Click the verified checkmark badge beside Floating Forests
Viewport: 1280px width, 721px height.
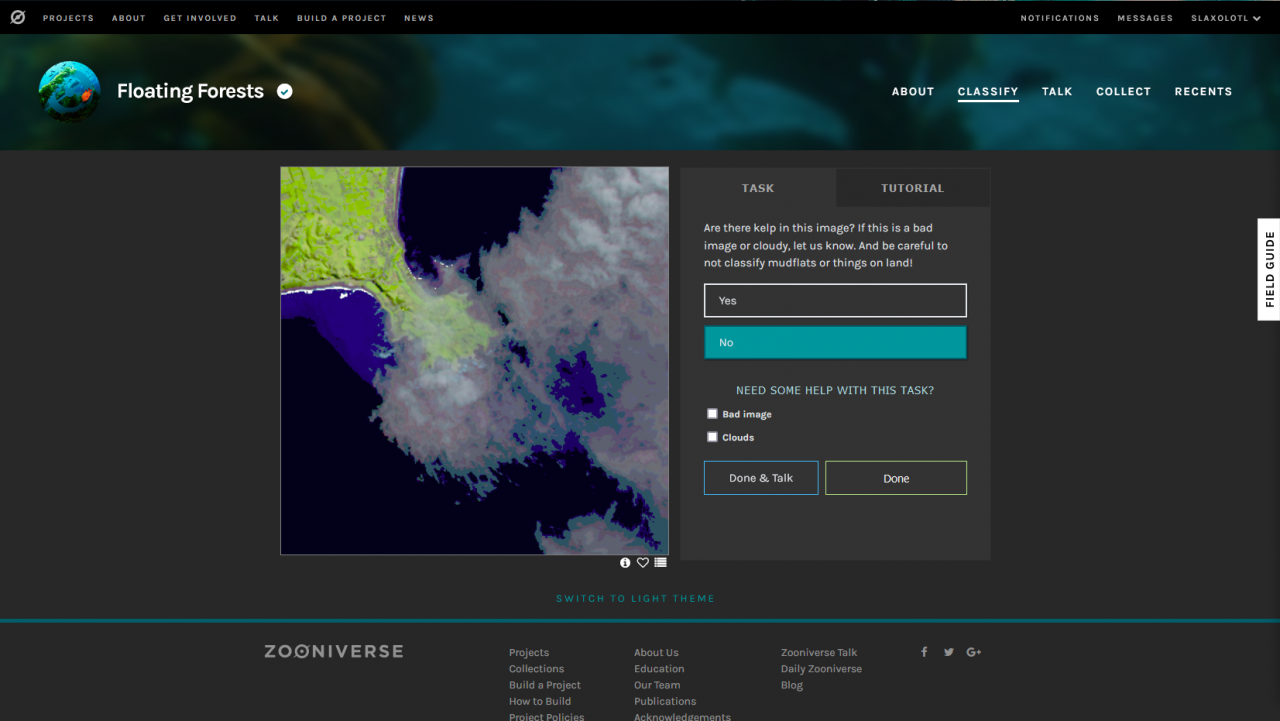pyautogui.click(x=285, y=91)
